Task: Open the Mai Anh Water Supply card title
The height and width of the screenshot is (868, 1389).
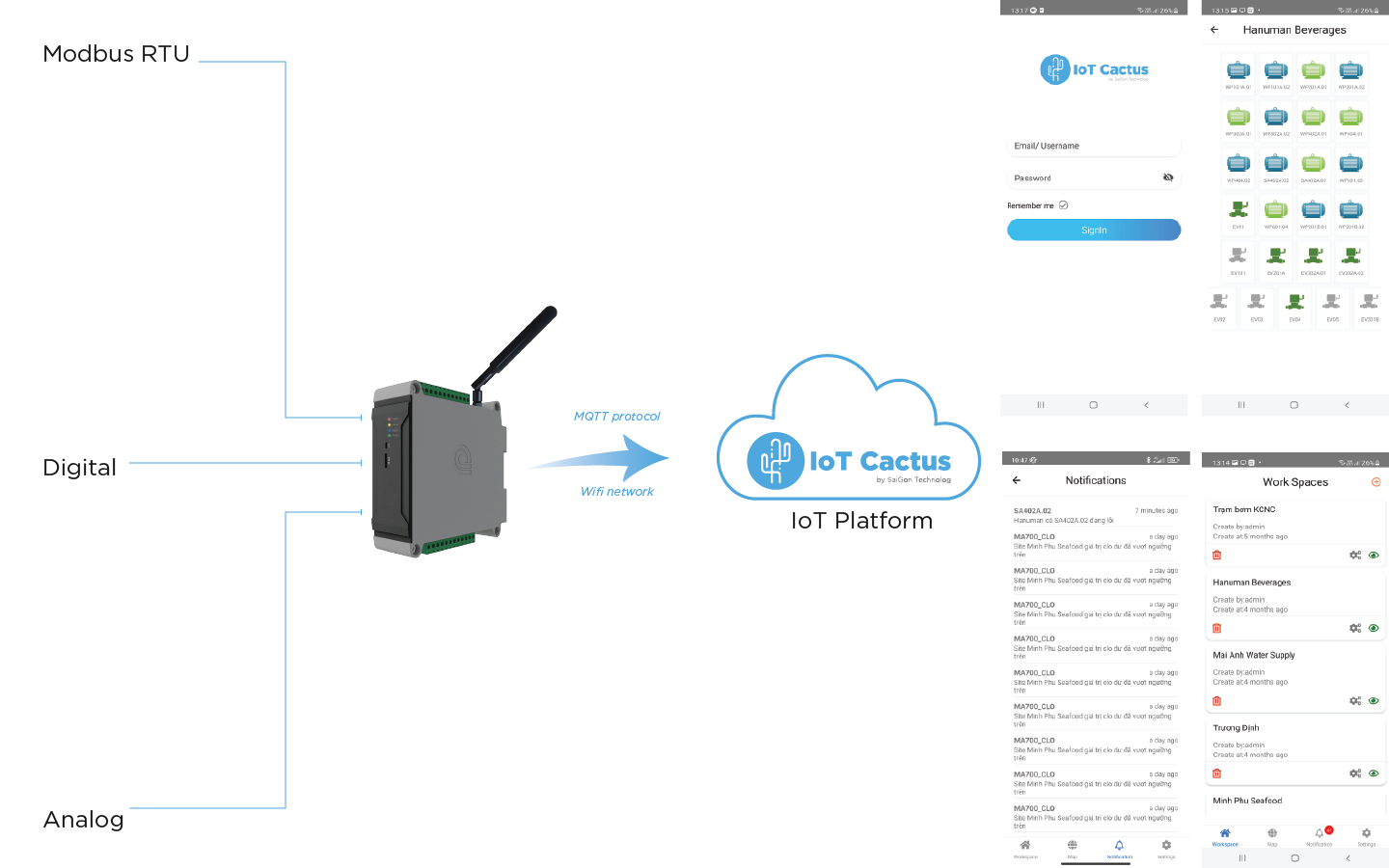Action: tap(1254, 655)
